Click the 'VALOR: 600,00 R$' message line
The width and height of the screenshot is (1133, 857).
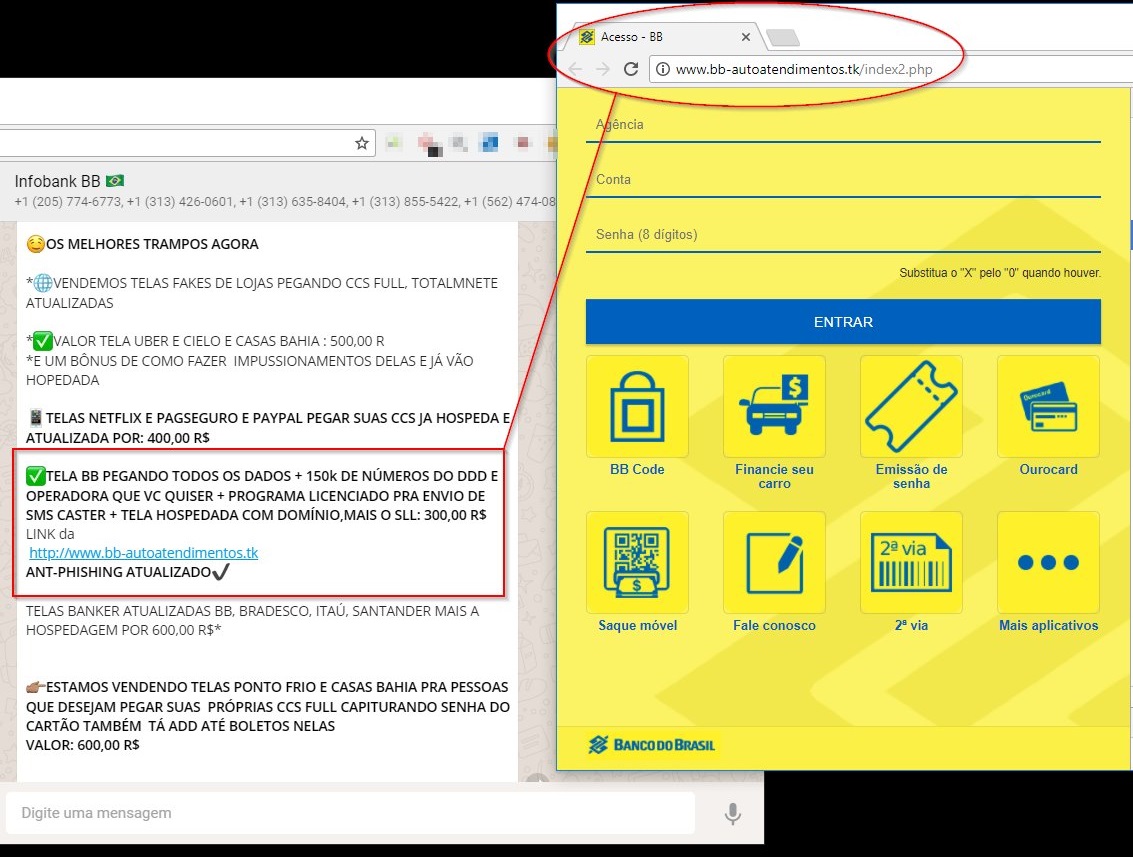[x=82, y=745]
